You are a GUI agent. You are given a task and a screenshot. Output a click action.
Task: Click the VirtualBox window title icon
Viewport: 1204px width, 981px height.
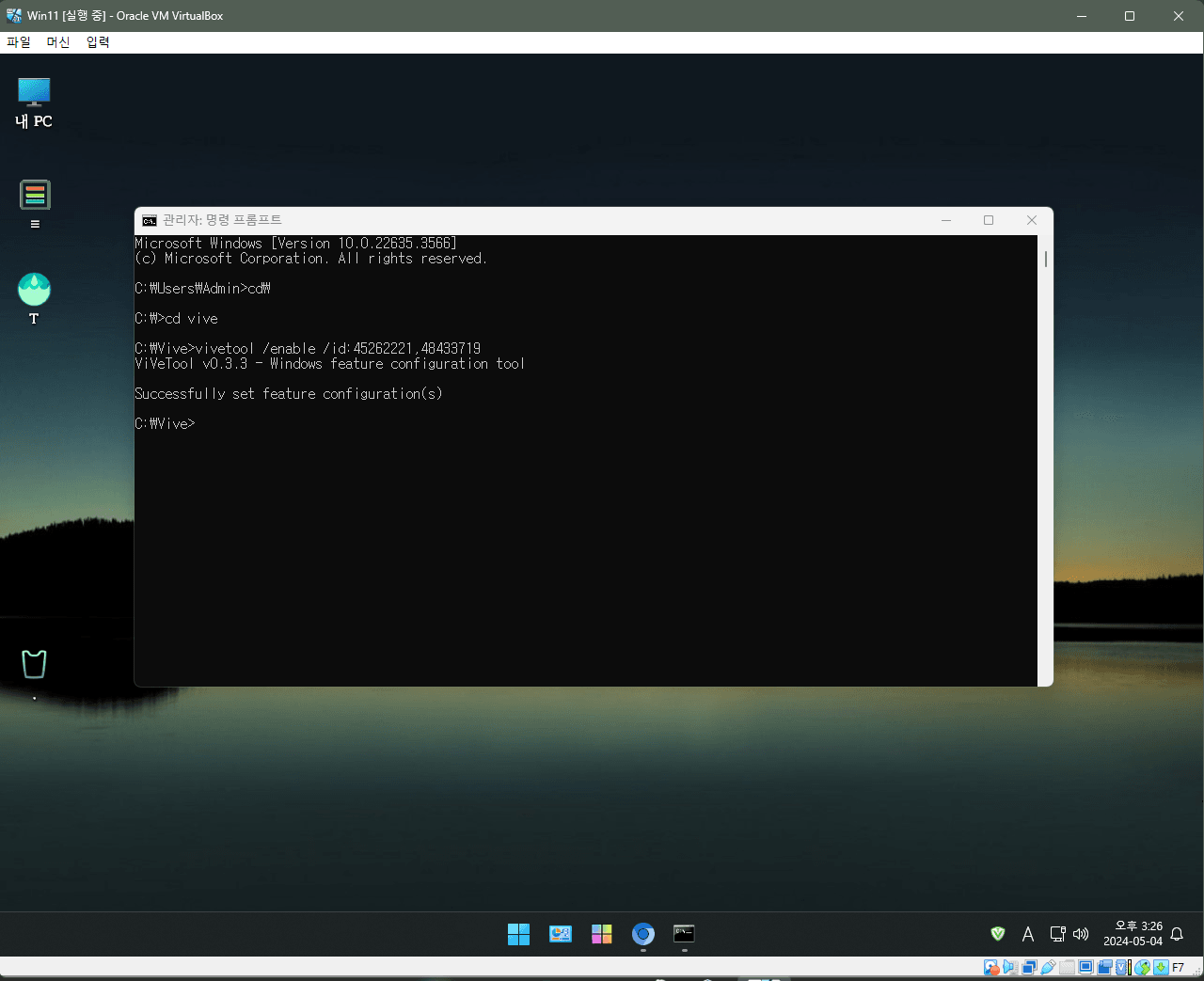coord(14,16)
